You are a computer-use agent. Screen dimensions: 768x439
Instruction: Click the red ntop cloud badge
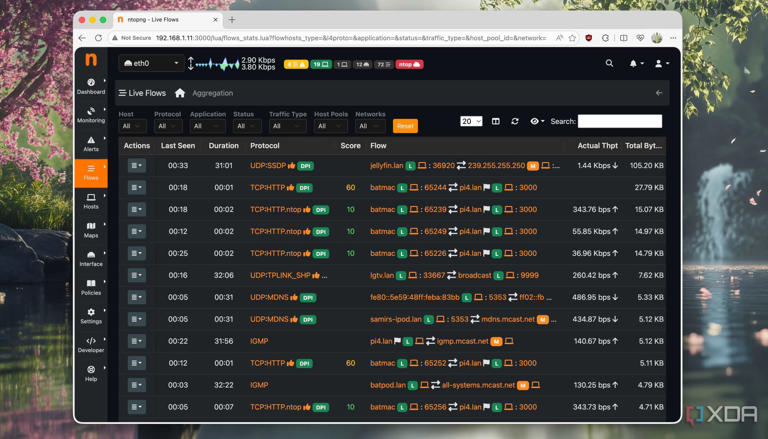pyautogui.click(x=409, y=64)
